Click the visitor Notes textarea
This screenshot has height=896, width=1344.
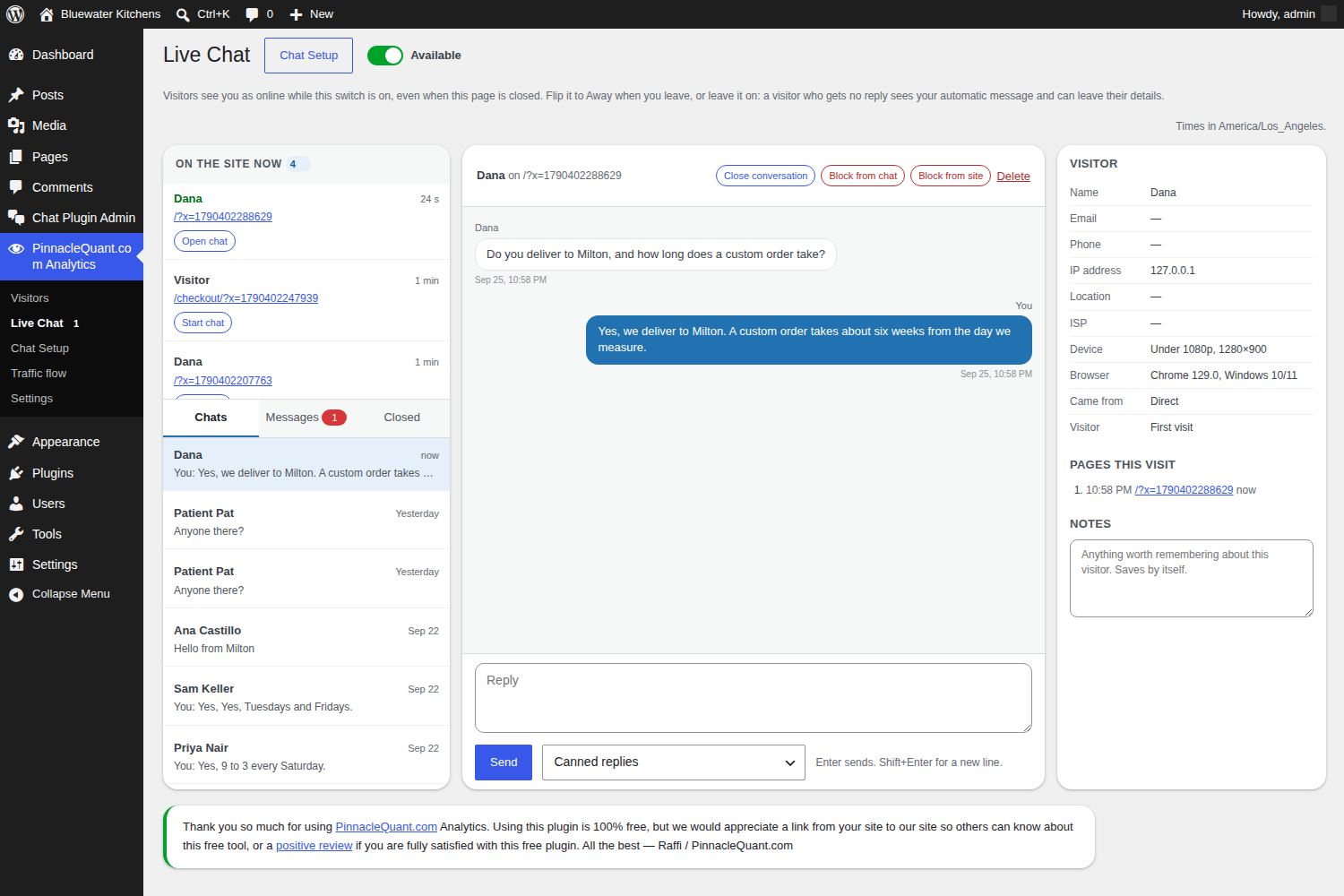(1192, 579)
